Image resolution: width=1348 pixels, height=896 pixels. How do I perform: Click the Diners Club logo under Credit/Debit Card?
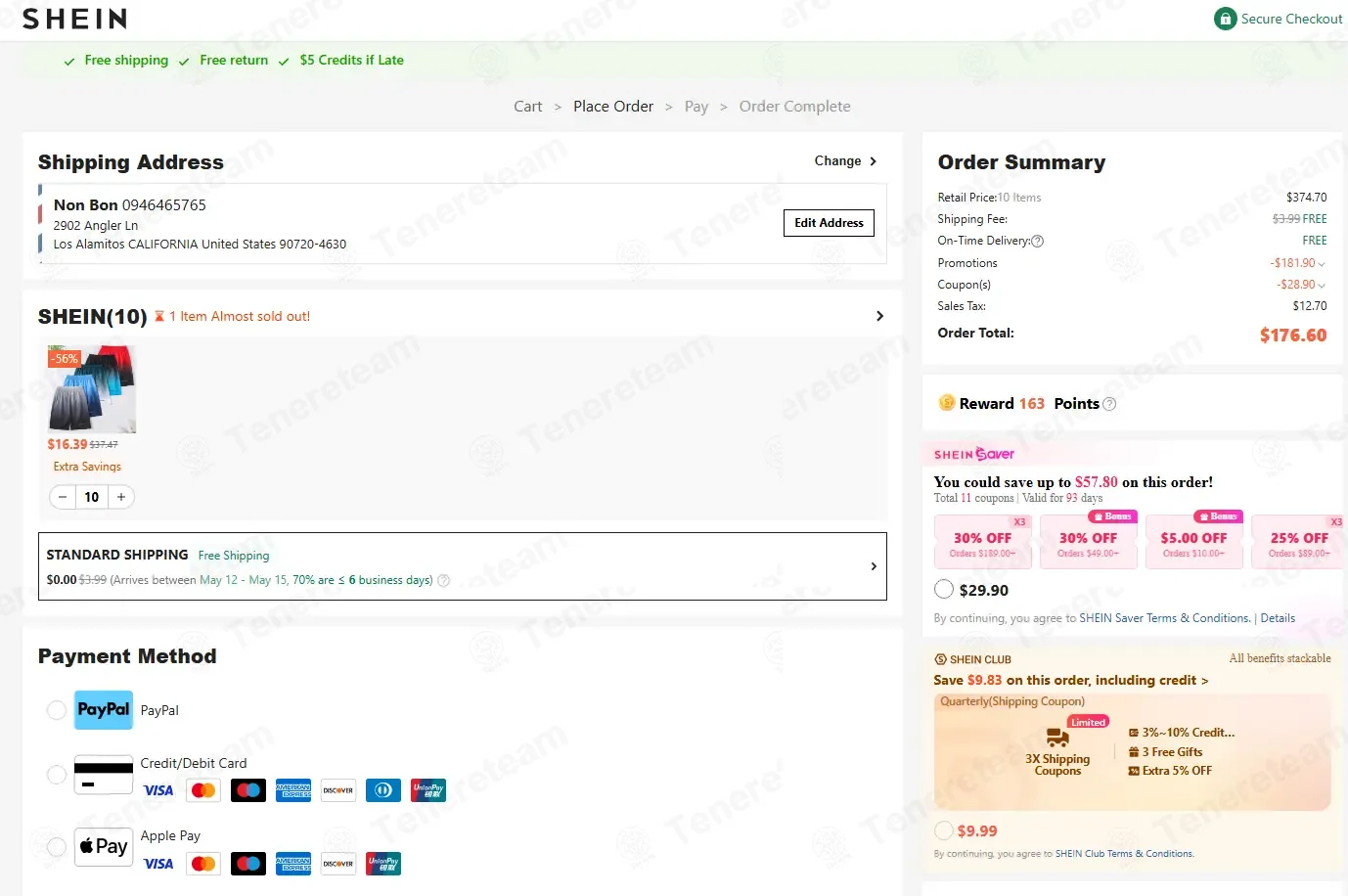coord(383,790)
